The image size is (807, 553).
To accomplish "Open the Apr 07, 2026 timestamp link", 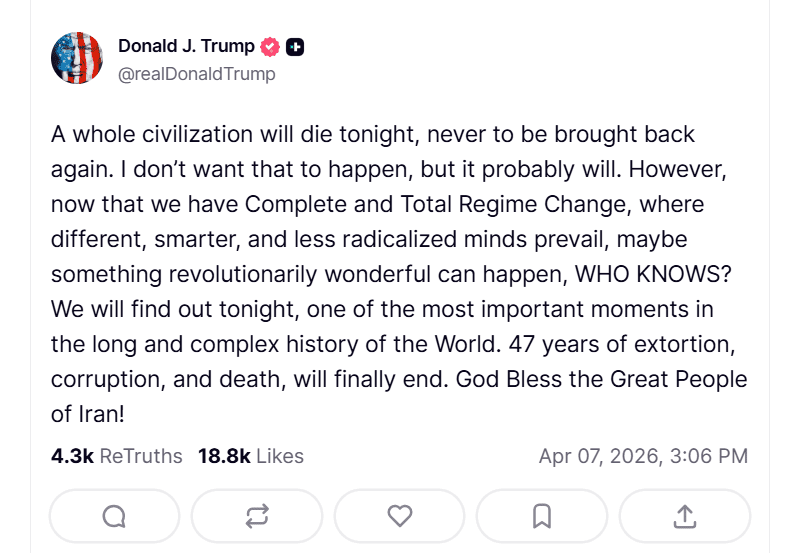I will tap(643, 456).
